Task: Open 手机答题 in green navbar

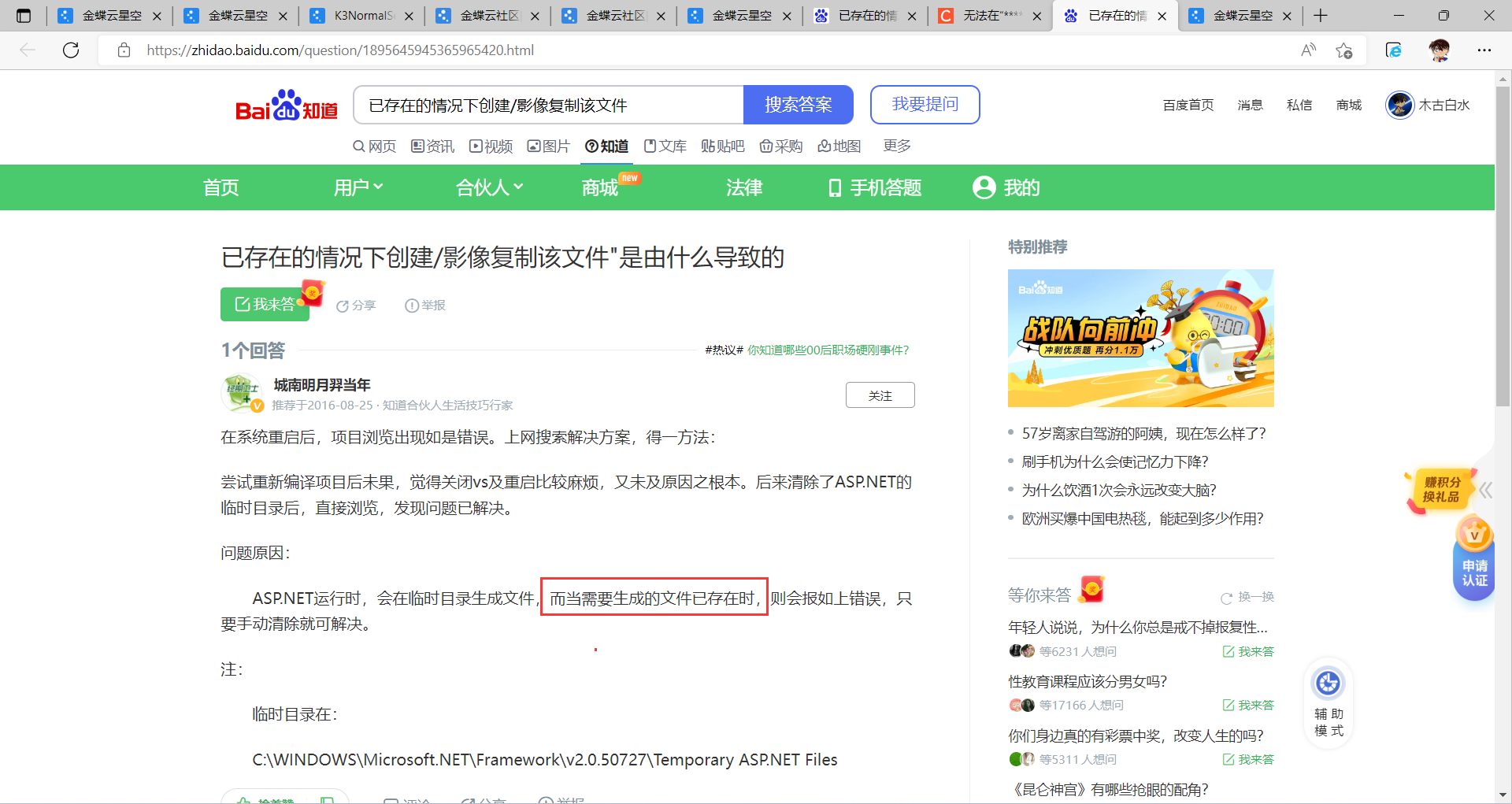Action: (x=875, y=187)
